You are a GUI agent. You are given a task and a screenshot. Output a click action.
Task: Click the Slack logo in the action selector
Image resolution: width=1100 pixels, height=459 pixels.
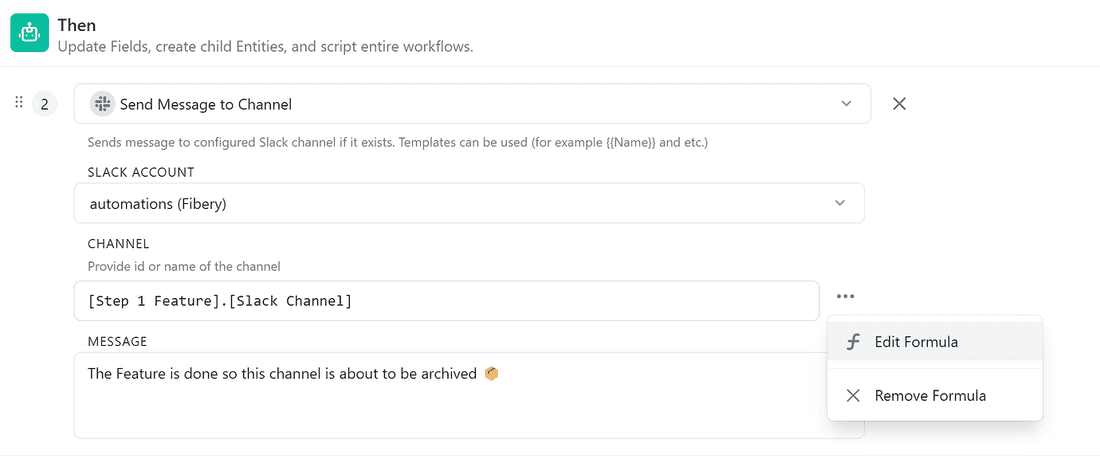[x=101, y=104]
